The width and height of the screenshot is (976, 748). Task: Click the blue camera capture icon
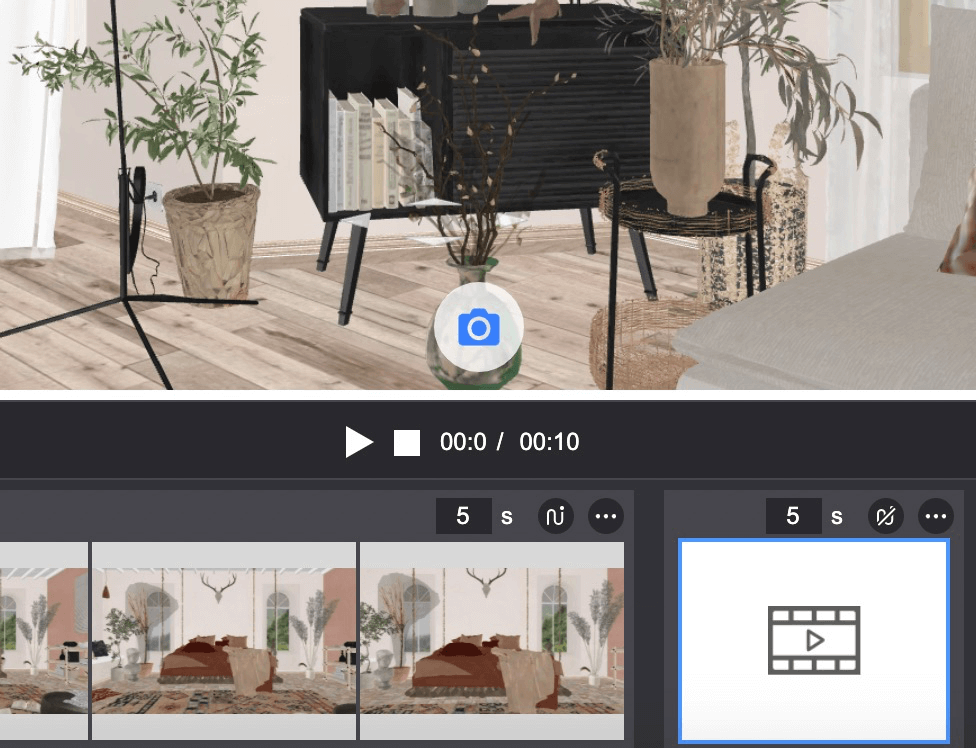(478, 328)
